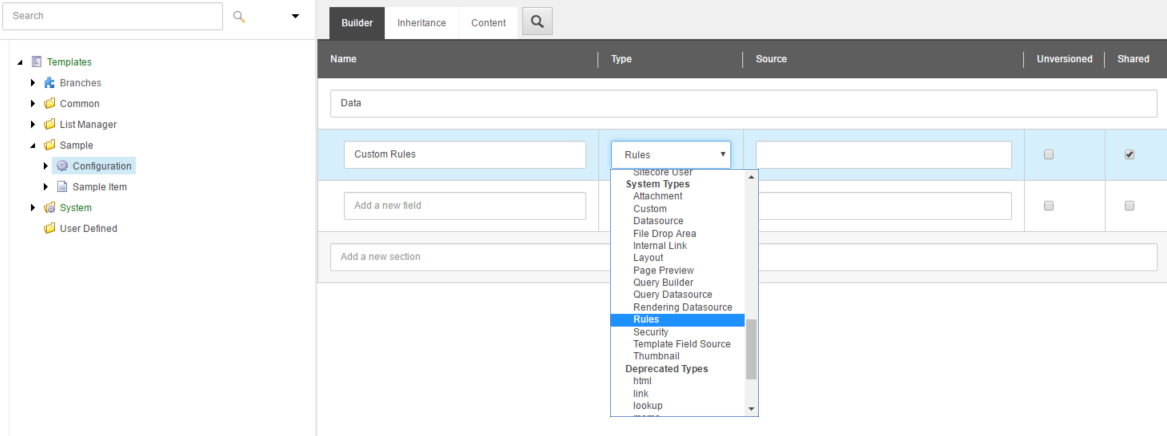Screen dimensions: 1167x436
Task: Click the type list scroll up arrow
Action: (x=751, y=177)
